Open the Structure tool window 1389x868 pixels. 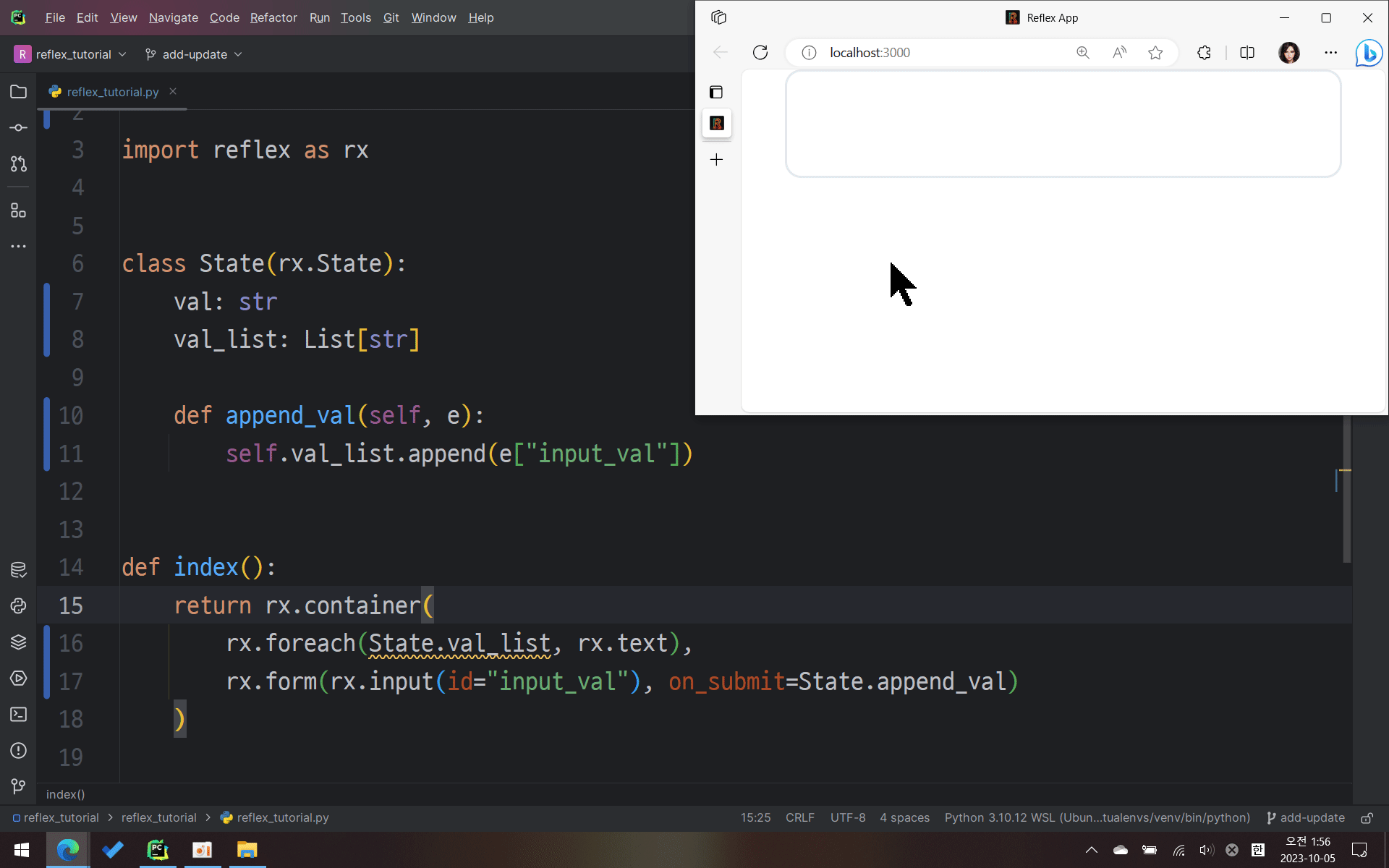pos(19,210)
